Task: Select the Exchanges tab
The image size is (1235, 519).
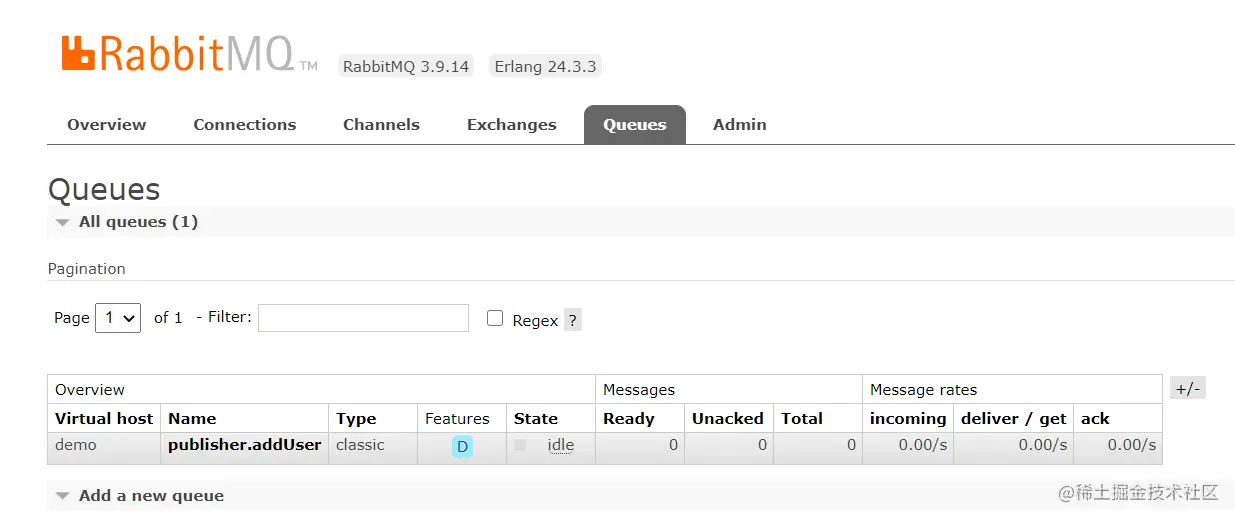Action: click(x=511, y=125)
